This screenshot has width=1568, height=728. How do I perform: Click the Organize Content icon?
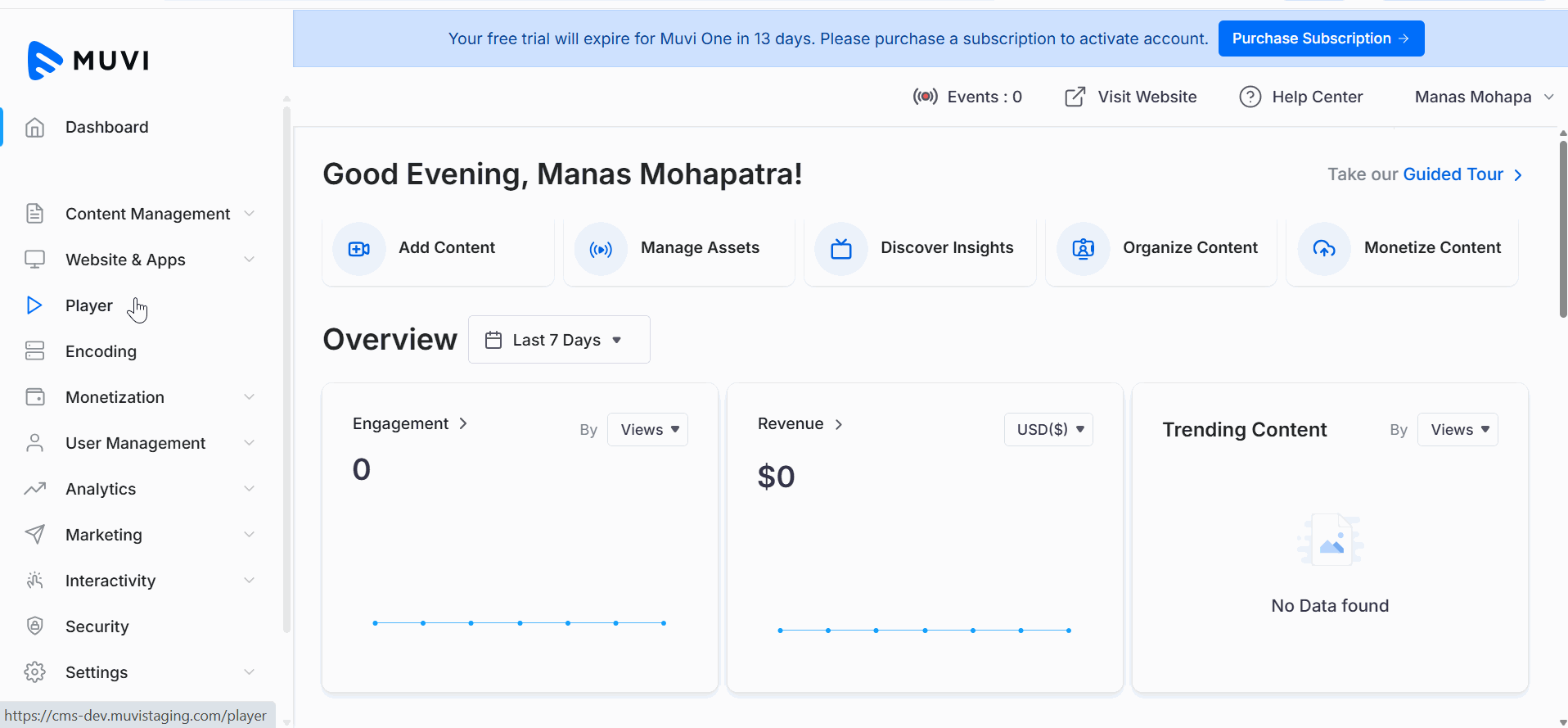(x=1083, y=249)
